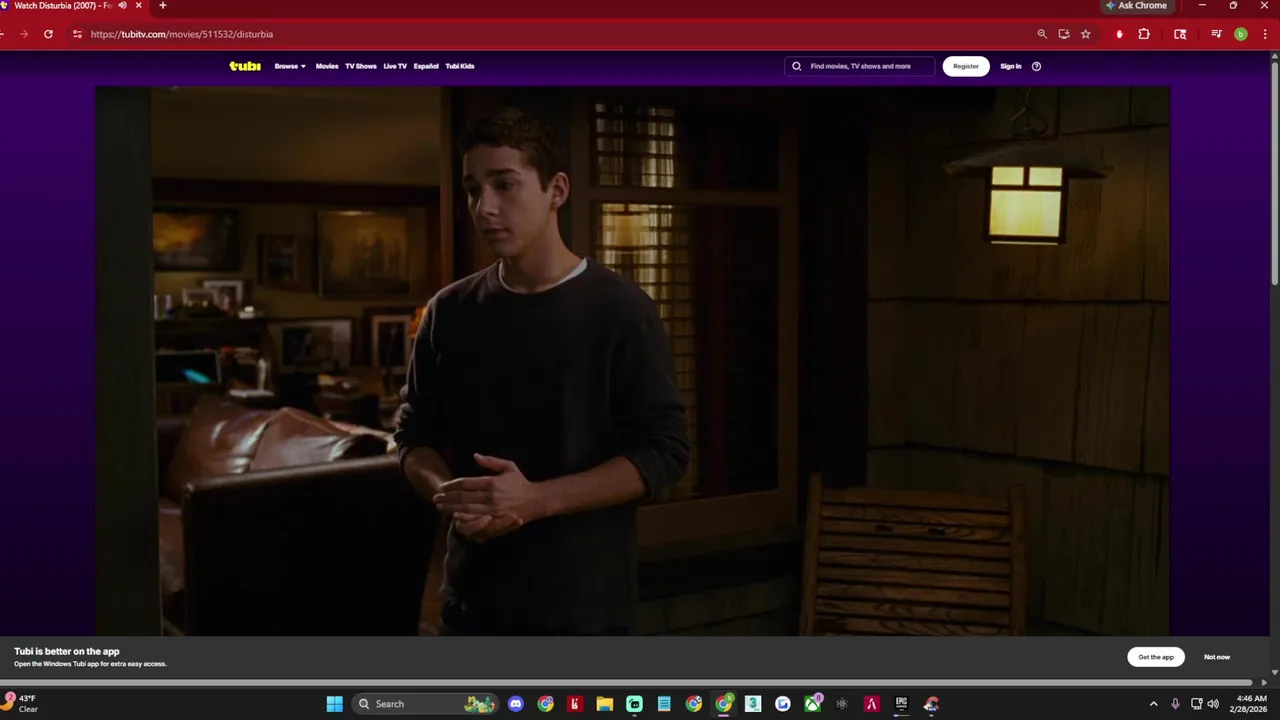Open the Chrome profile avatar
The image size is (1280, 720).
tap(1241, 34)
